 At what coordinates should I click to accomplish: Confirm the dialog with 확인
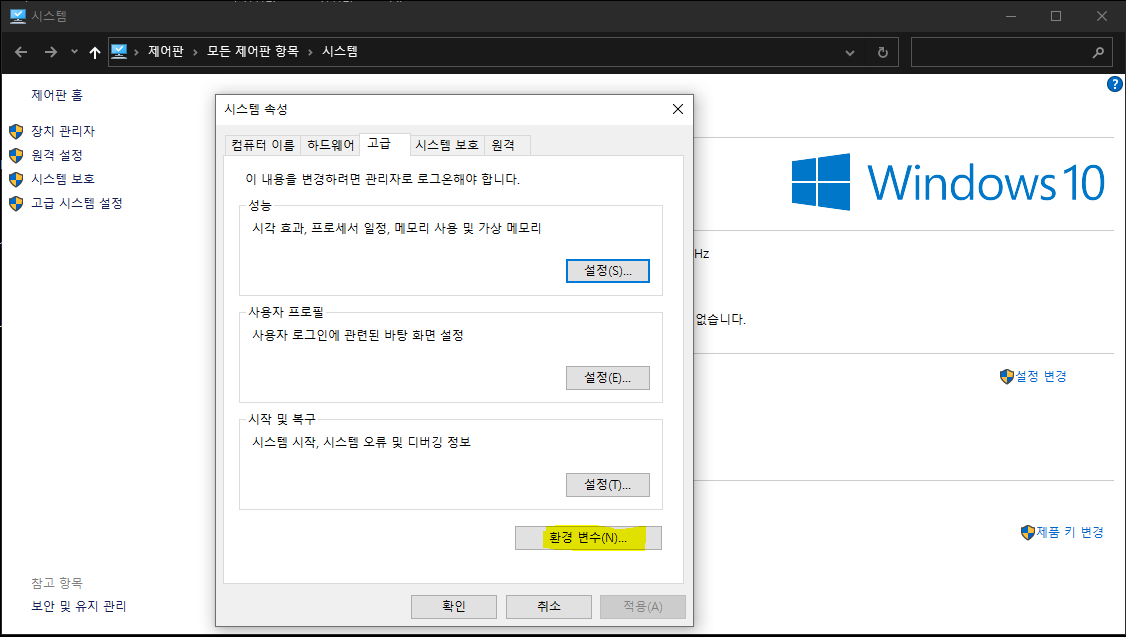pos(454,607)
